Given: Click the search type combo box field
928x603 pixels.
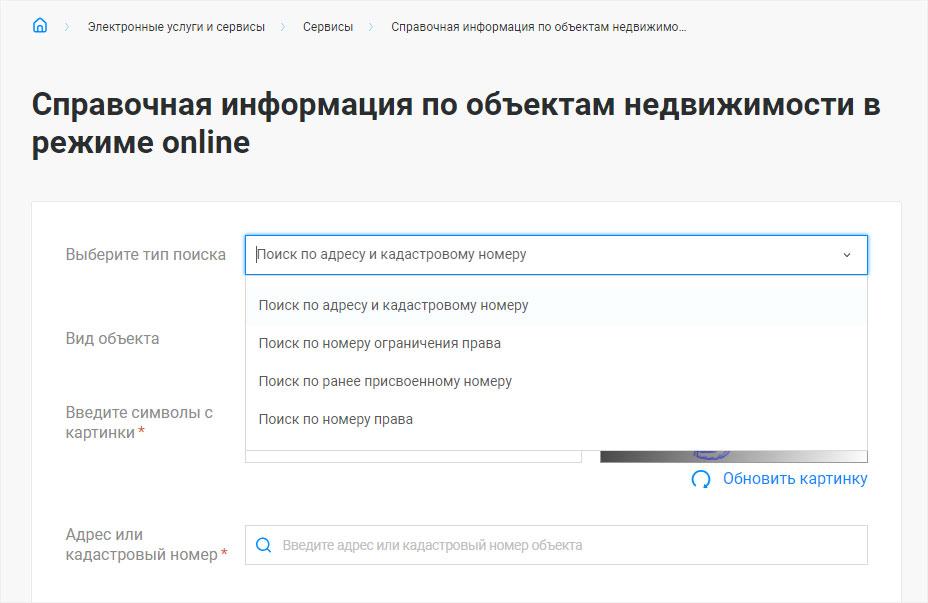Looking at the screenshot, I should tap(540, 255).
